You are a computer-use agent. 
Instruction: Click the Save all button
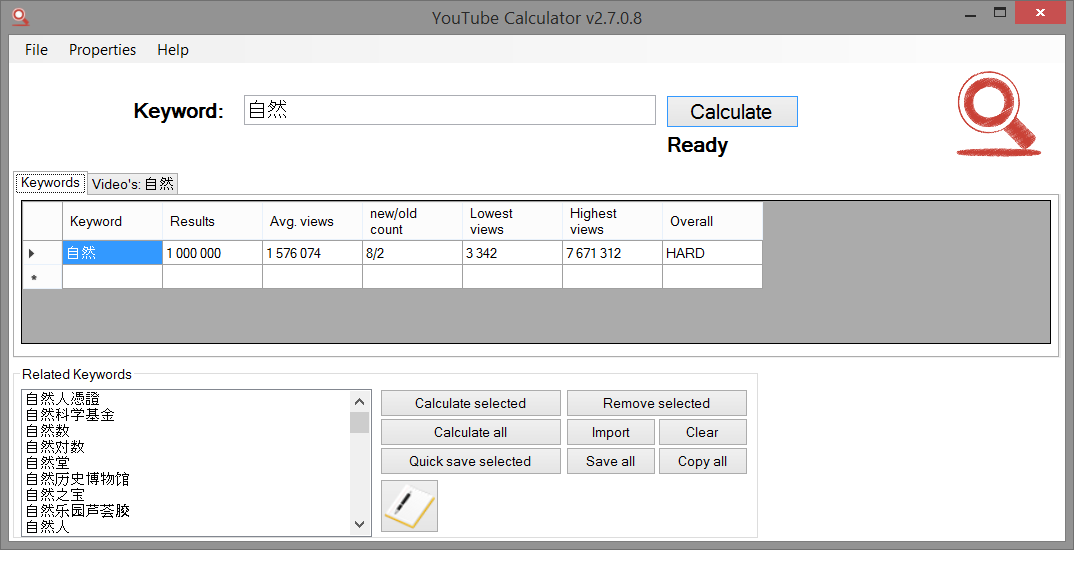pyautogui.click(x=610, y=461)
